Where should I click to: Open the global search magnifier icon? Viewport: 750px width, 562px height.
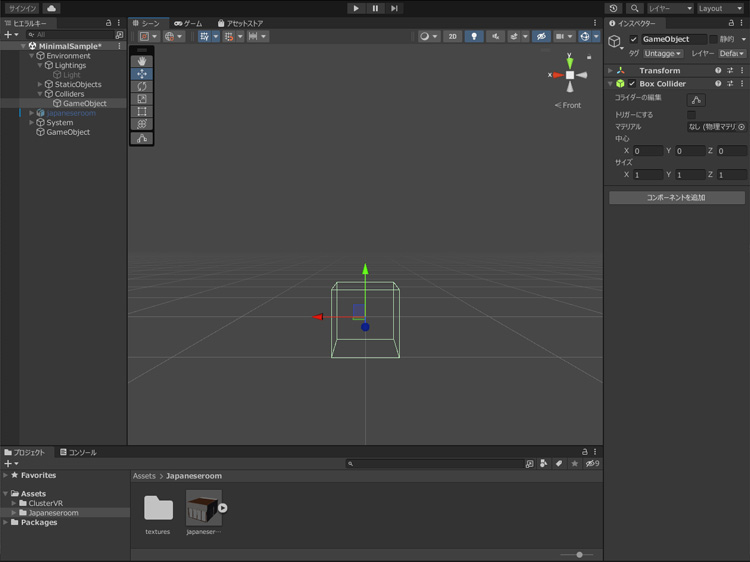coord(634,8)
